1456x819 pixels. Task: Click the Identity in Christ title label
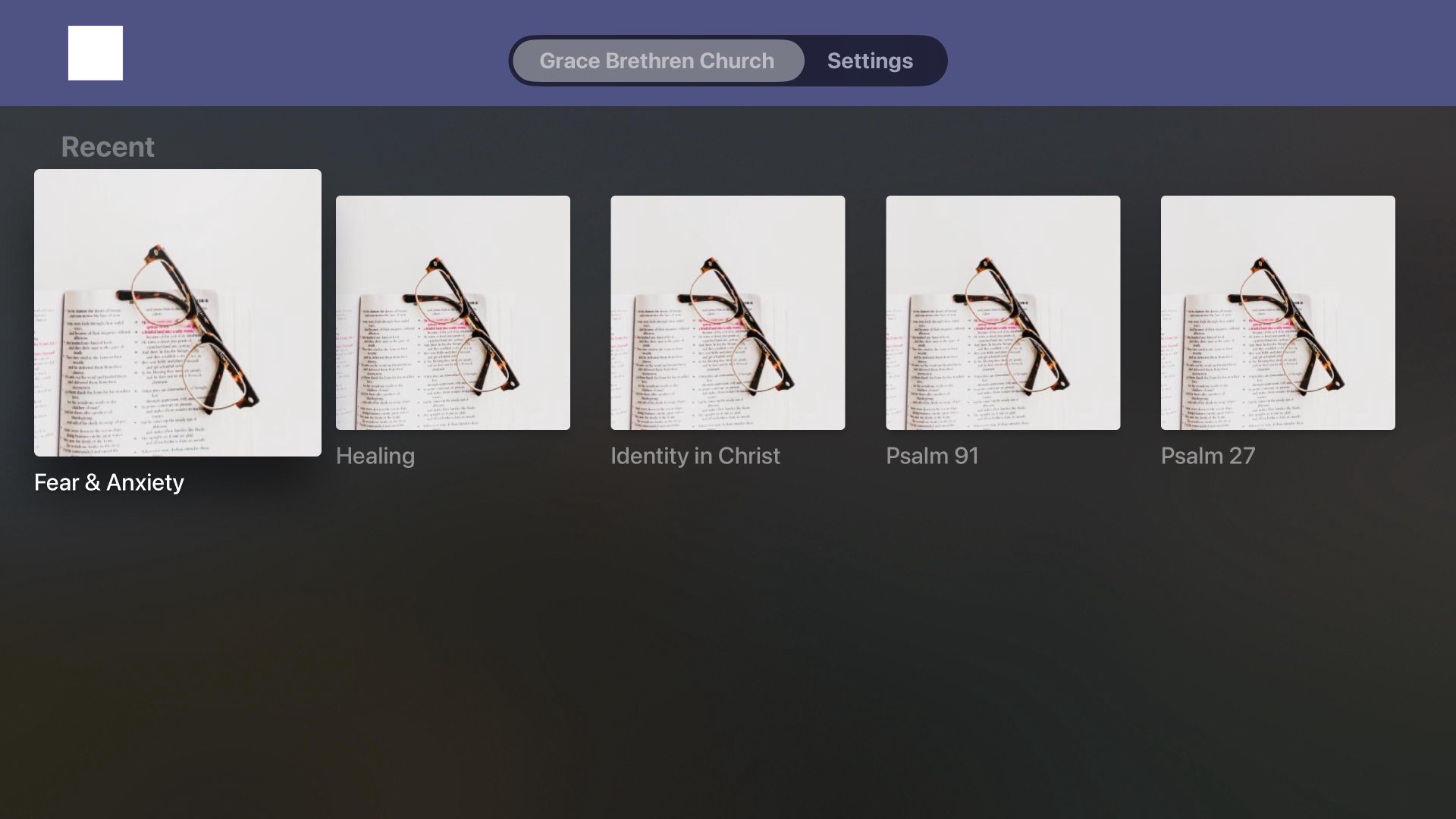tap(695, 456)
